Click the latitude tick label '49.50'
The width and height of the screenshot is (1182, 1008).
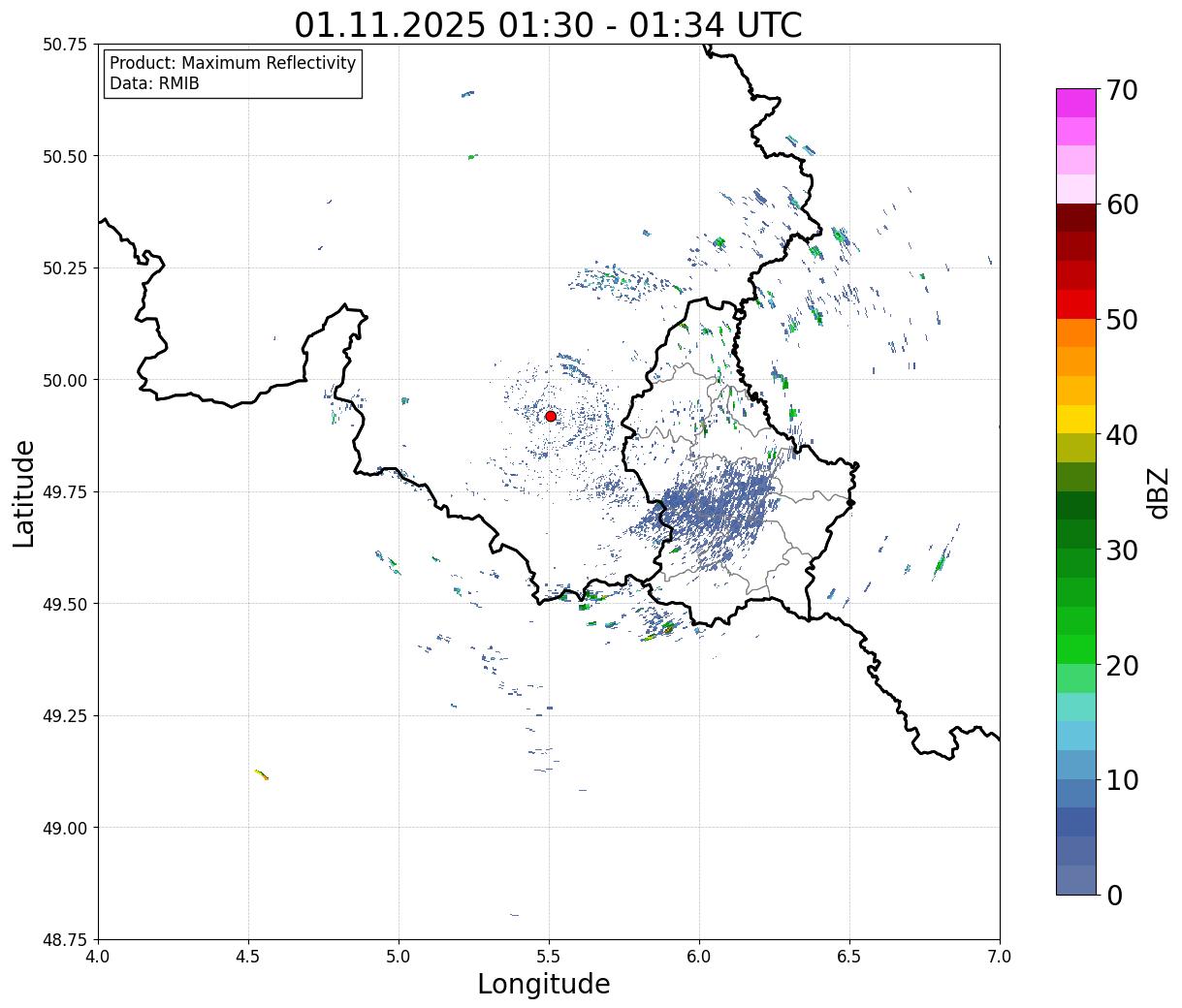click(x=65, y=604)
